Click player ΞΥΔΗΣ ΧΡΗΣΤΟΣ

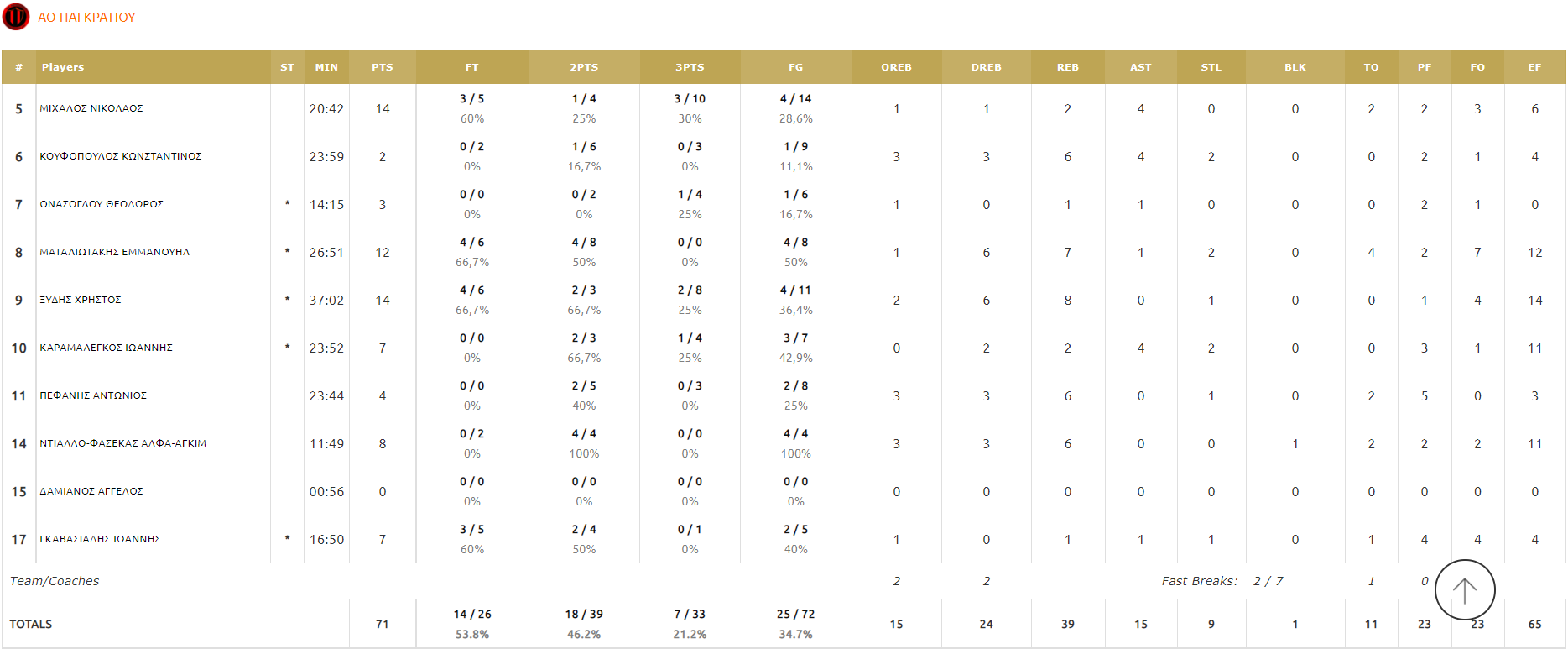pos(81,300)
